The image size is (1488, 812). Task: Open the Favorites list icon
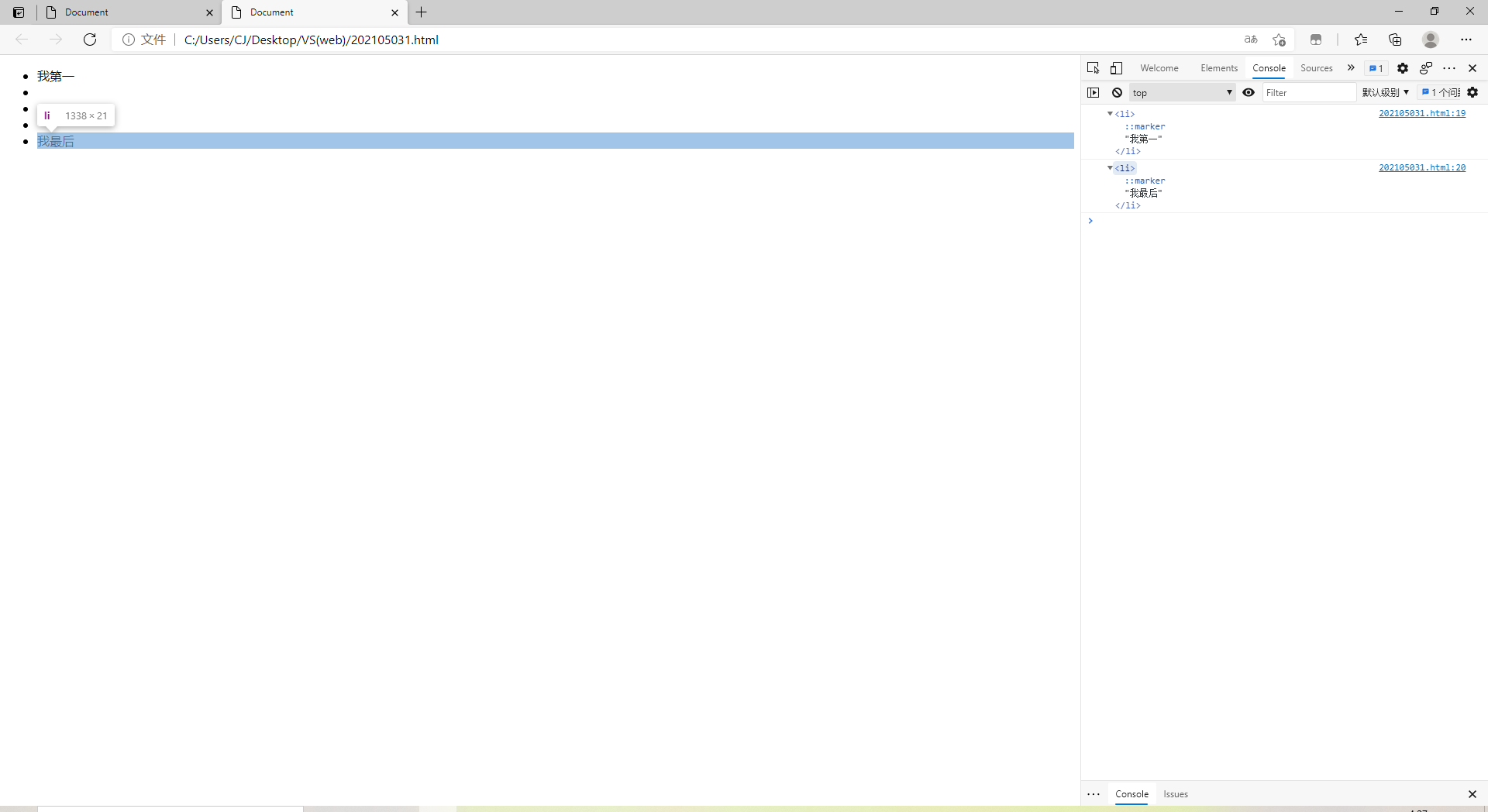point(1361,40)
